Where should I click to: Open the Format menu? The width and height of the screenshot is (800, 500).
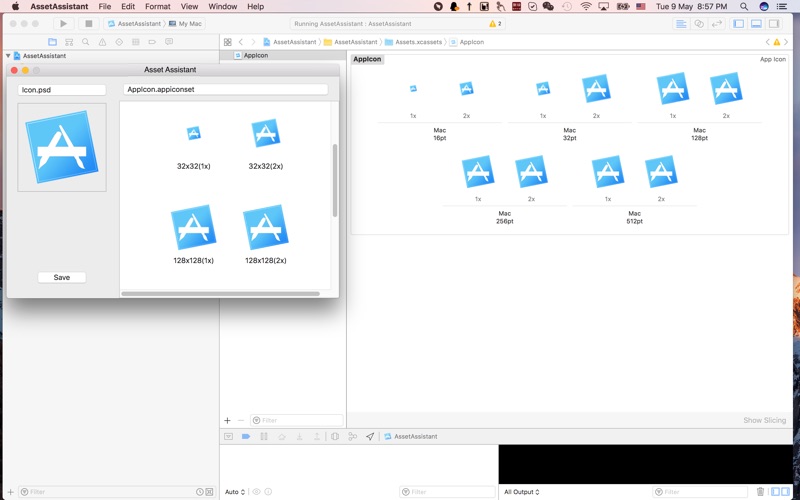(x=157, y=6)
